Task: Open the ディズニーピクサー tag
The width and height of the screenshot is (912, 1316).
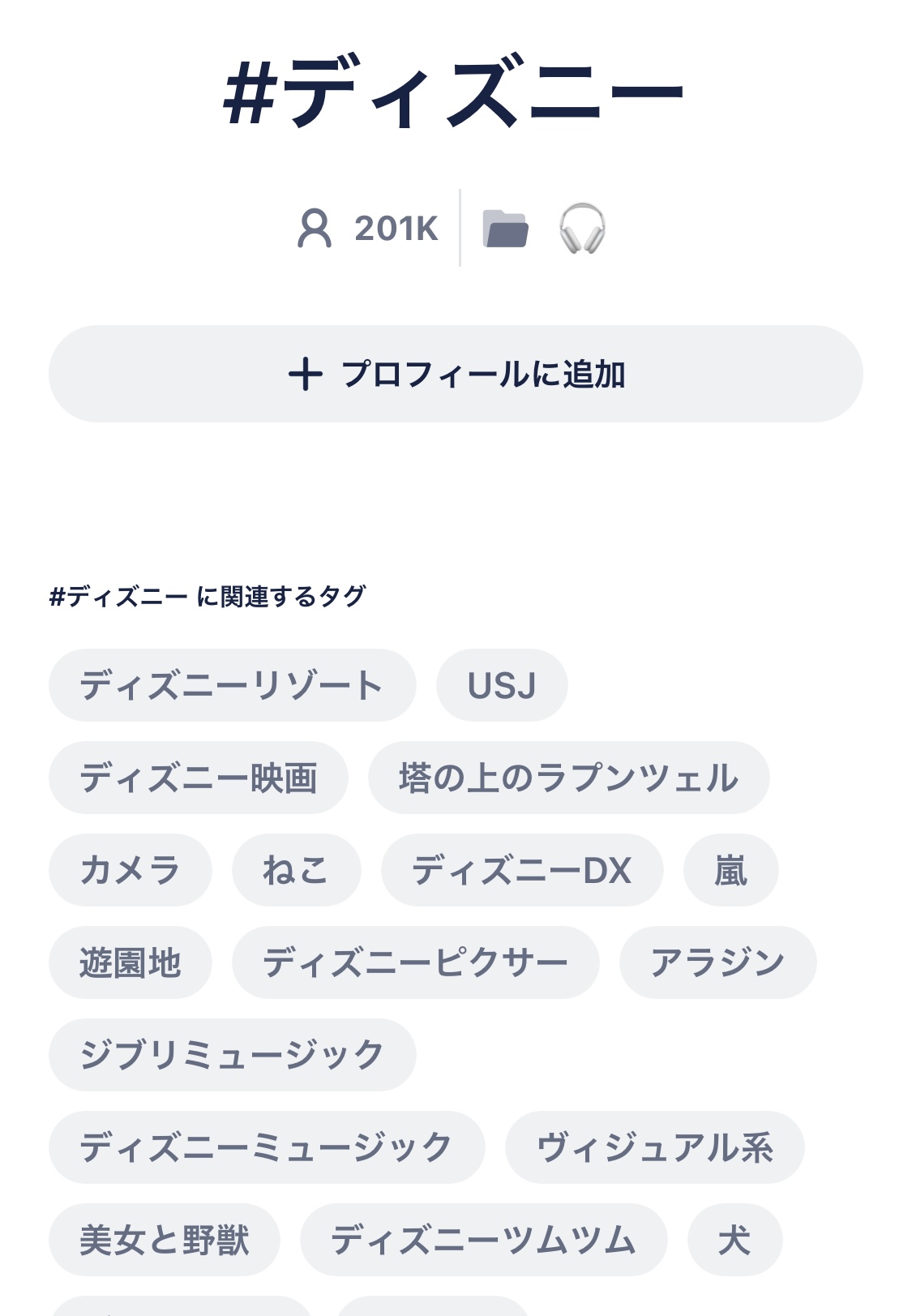Action: 415,962
